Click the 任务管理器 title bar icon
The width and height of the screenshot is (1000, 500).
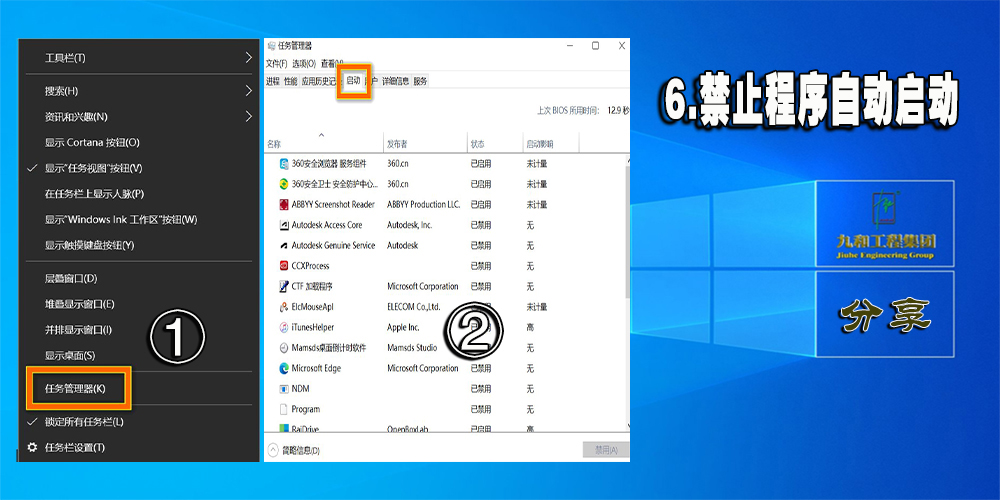point(271,46)
